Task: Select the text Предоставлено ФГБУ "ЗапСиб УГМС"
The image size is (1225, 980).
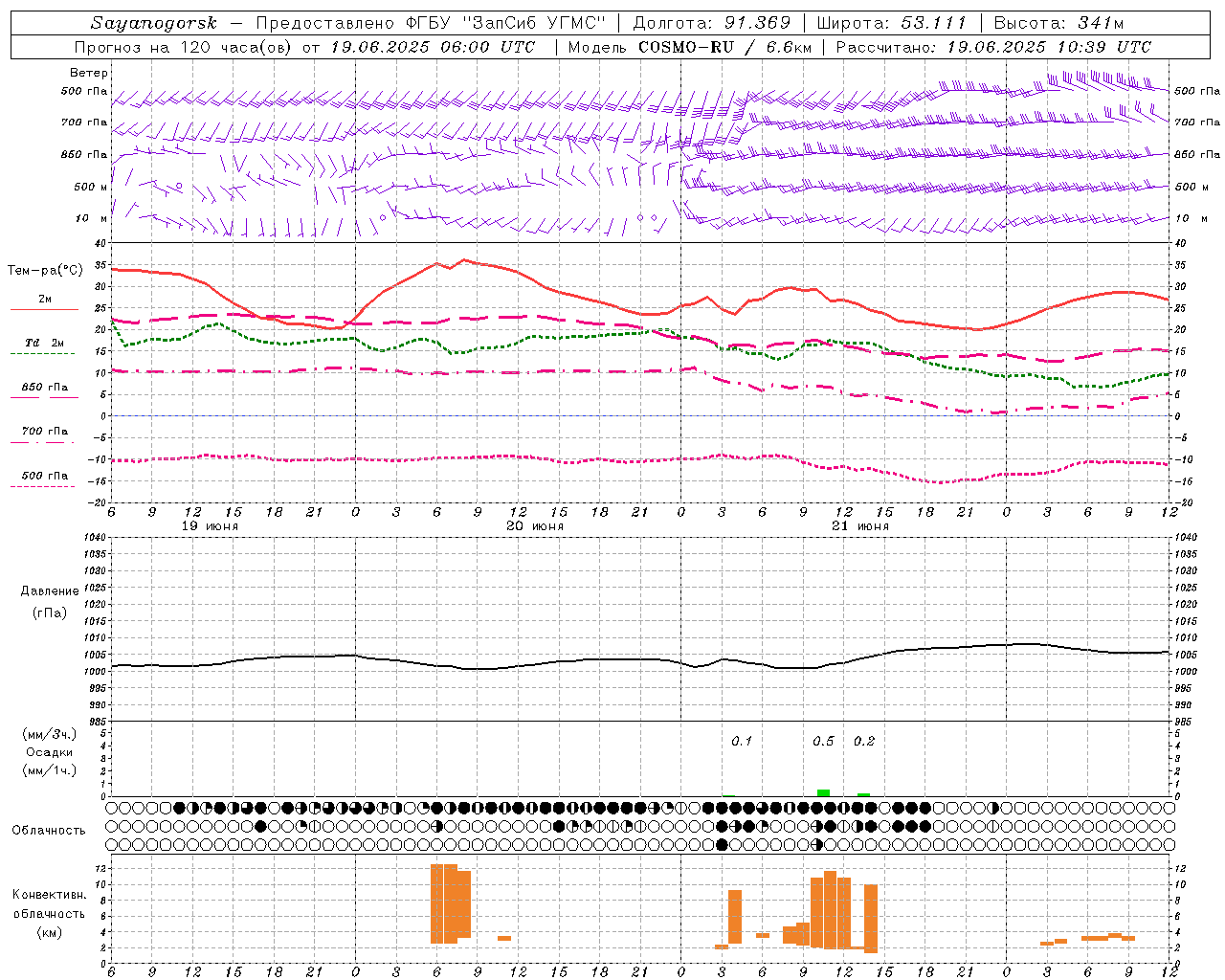Action: pyautogui.click(x=432, y=23)
